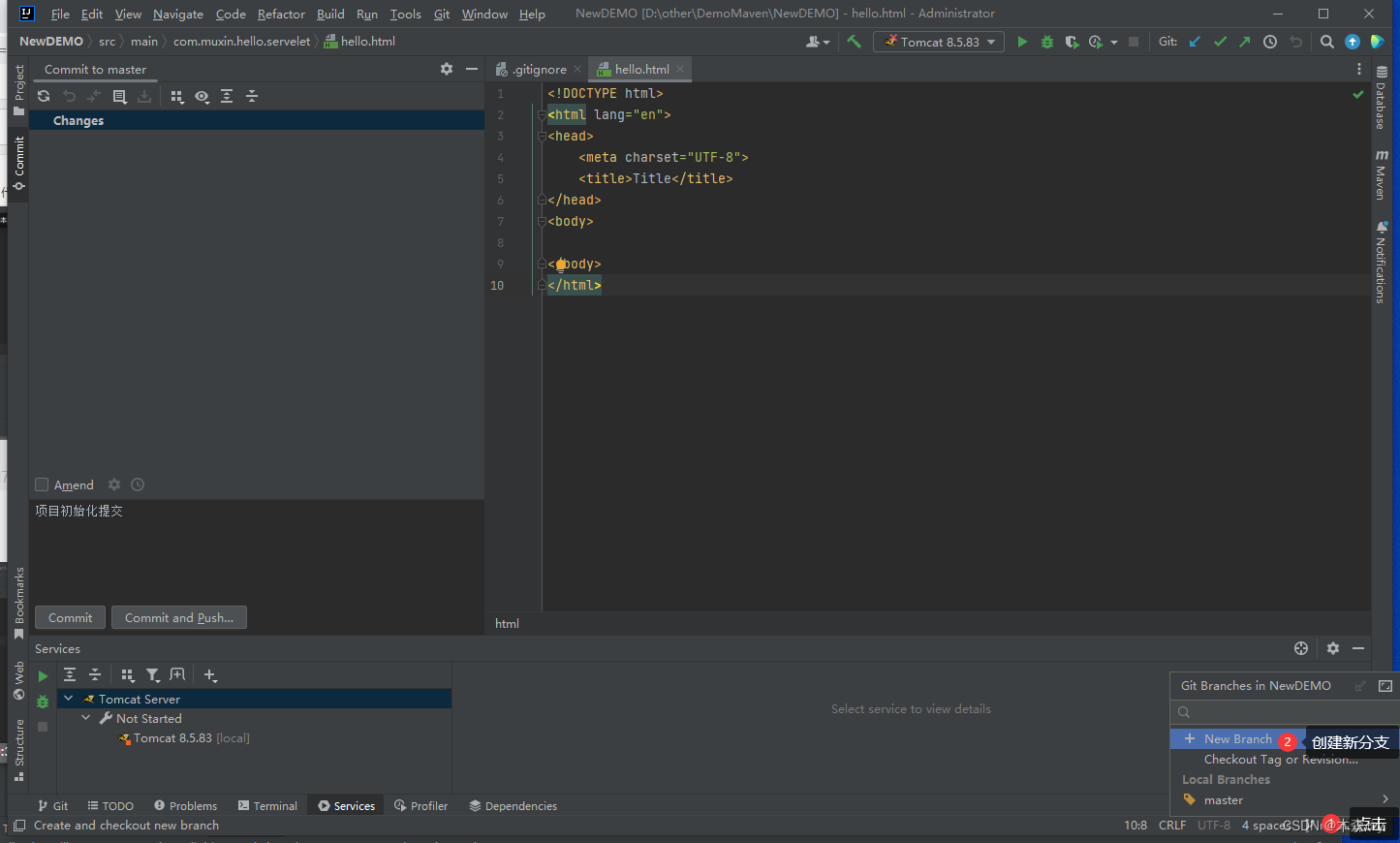Click intention light bulb in editor gutter

561,265
